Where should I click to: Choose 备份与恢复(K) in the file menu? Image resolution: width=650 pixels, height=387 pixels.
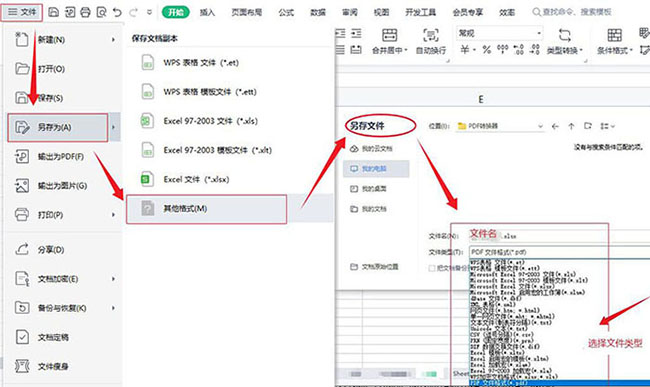[x=63, y=308]
